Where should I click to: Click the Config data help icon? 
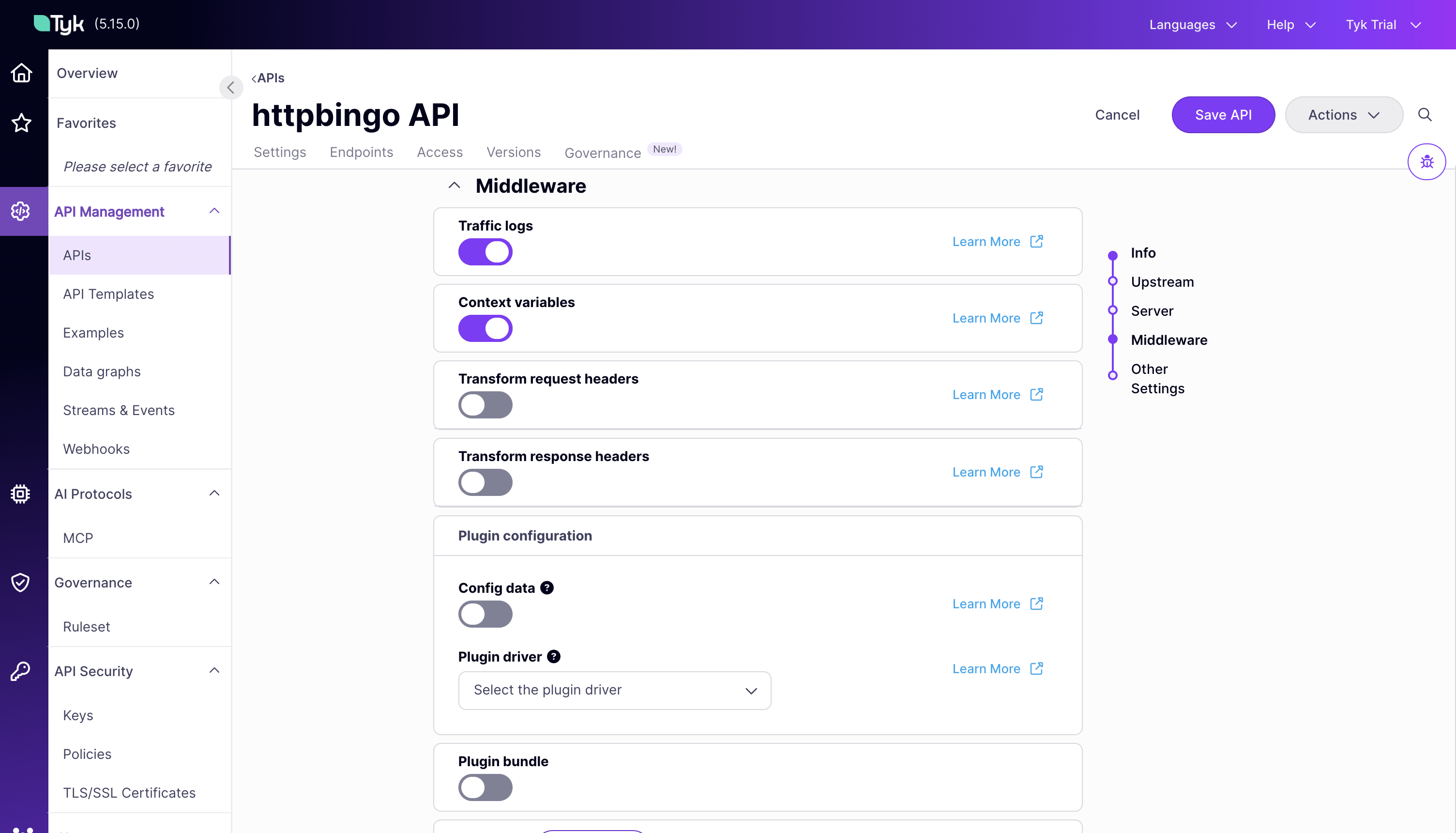[x=547, y=587]
